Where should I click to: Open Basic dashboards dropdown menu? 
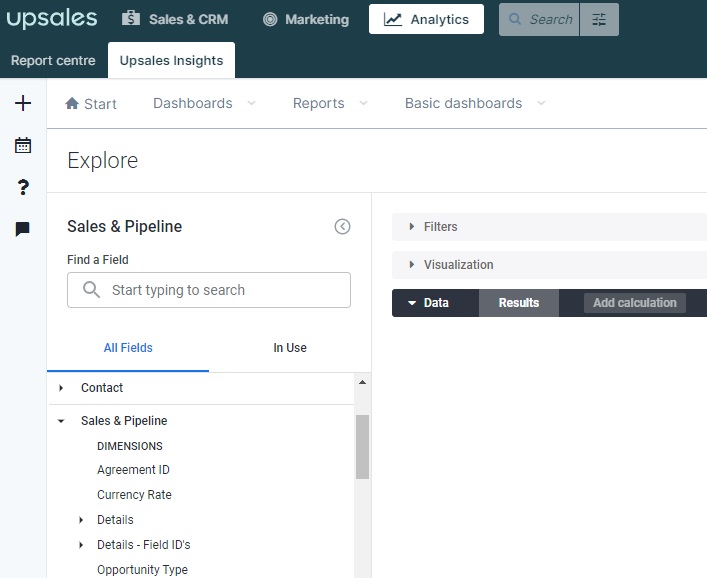pos(475,103)
